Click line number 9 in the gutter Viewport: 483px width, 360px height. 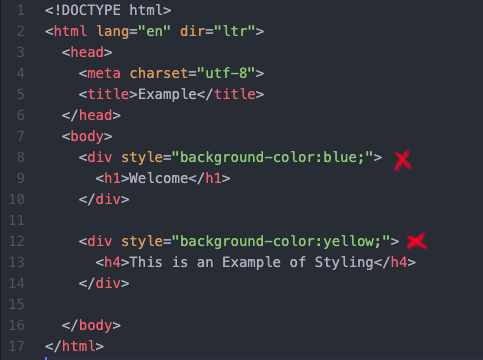click(x=21, y=178)
